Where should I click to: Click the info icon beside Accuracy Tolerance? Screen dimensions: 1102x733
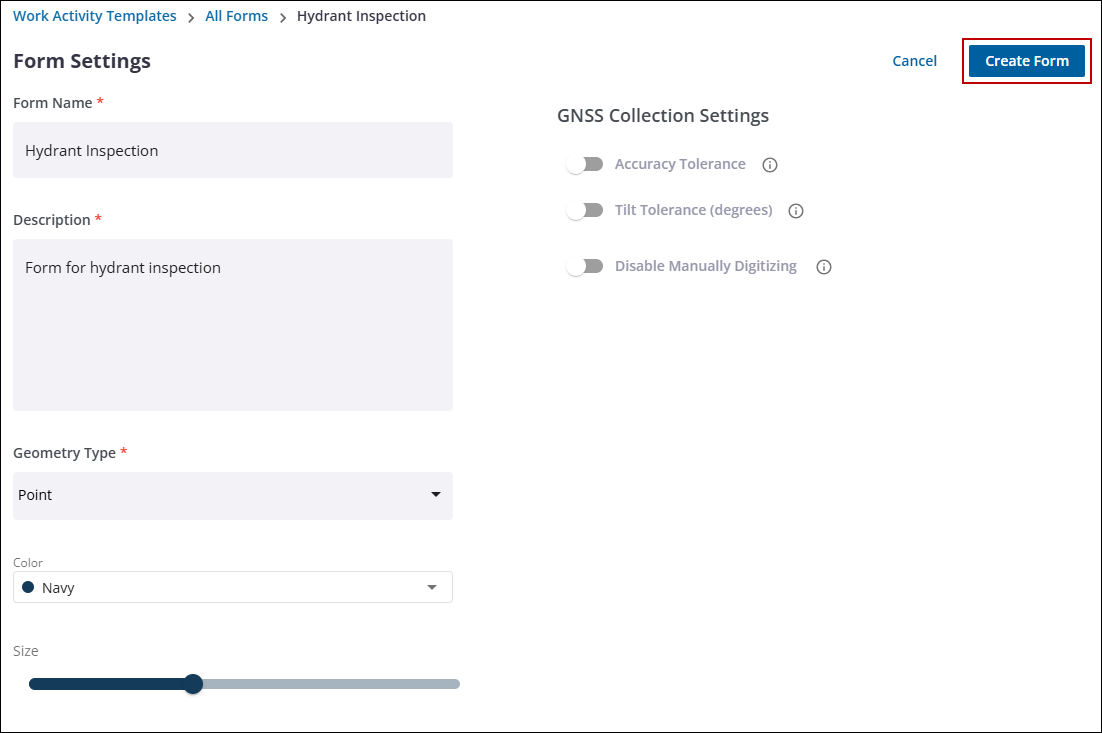click(x=770, y=165)
